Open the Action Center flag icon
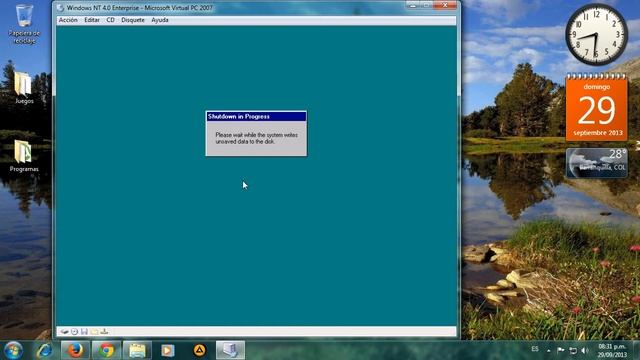The width and height of the screenshot is (640, 360). tap(560, 350)
